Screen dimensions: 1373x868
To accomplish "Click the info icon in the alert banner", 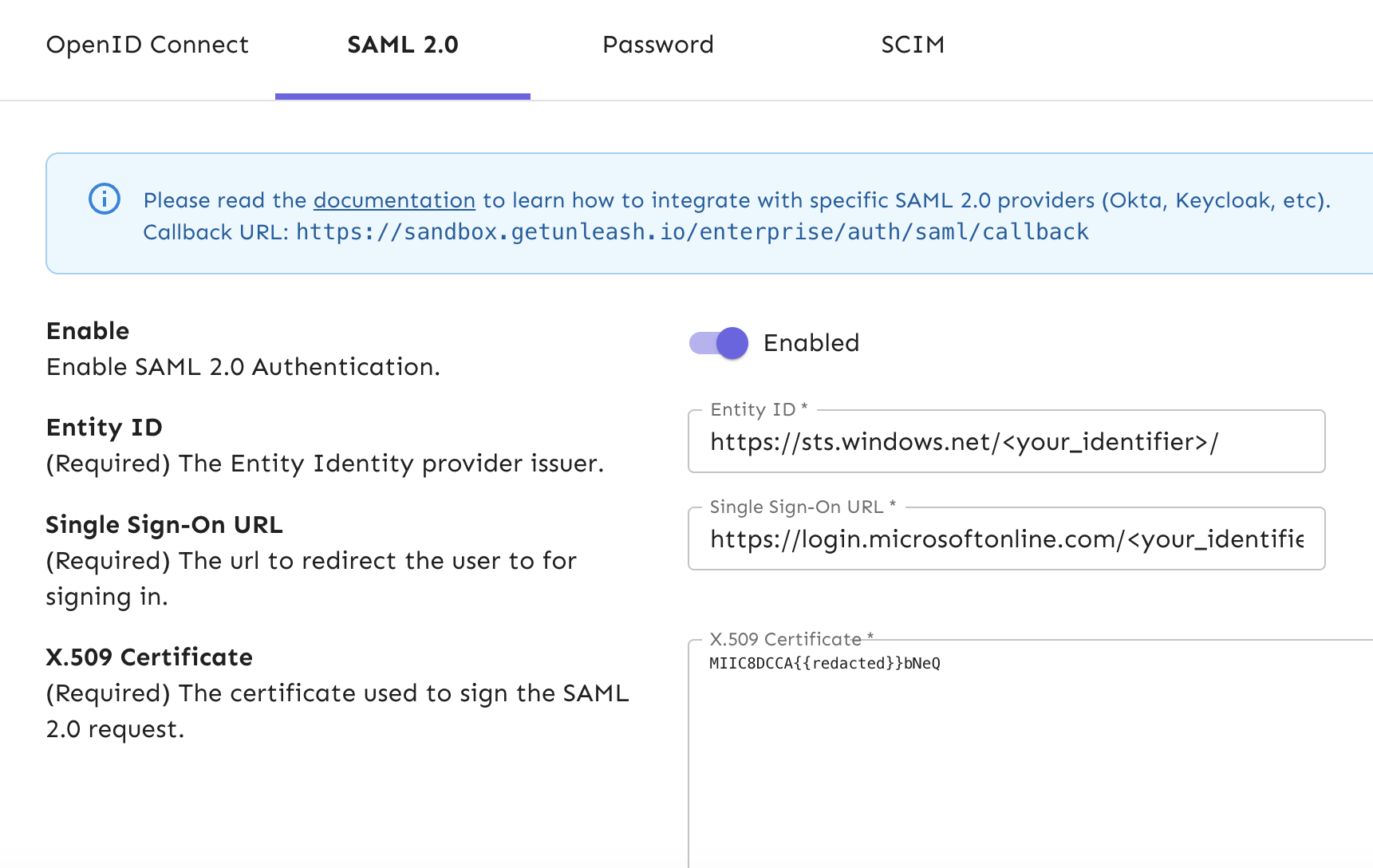I will 104,199.
